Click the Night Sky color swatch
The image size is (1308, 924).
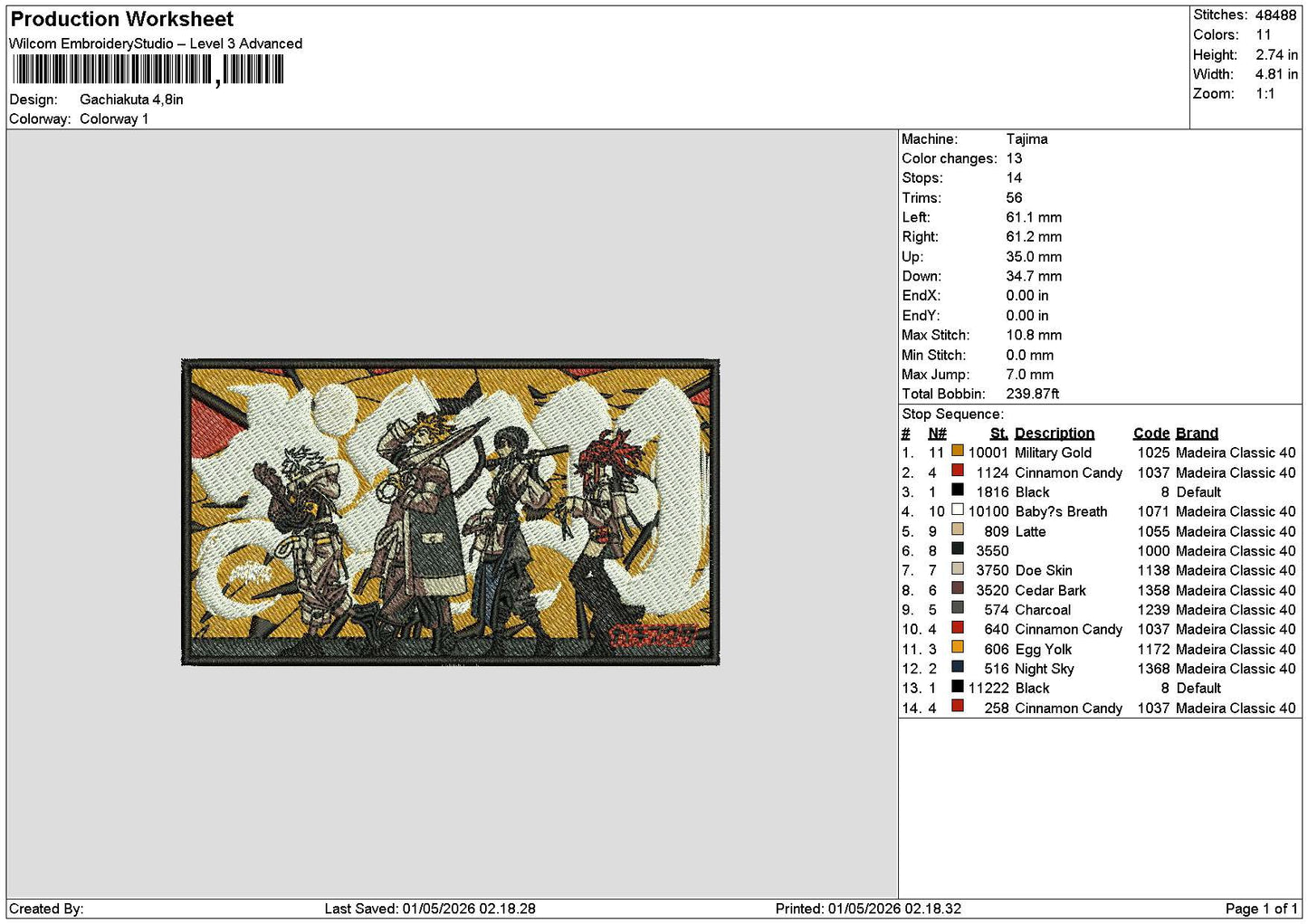[957, 668]
